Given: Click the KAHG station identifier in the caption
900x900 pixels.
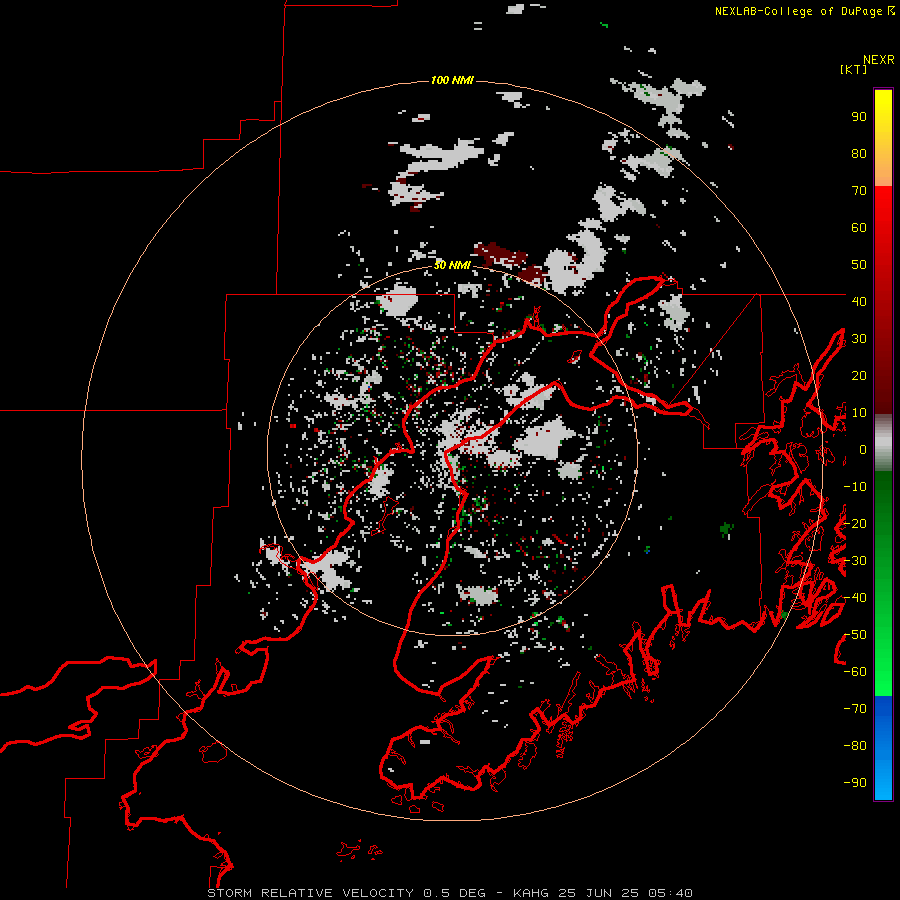Looking at the screenshot, I should pyautogui.click(x=531, y=893).
